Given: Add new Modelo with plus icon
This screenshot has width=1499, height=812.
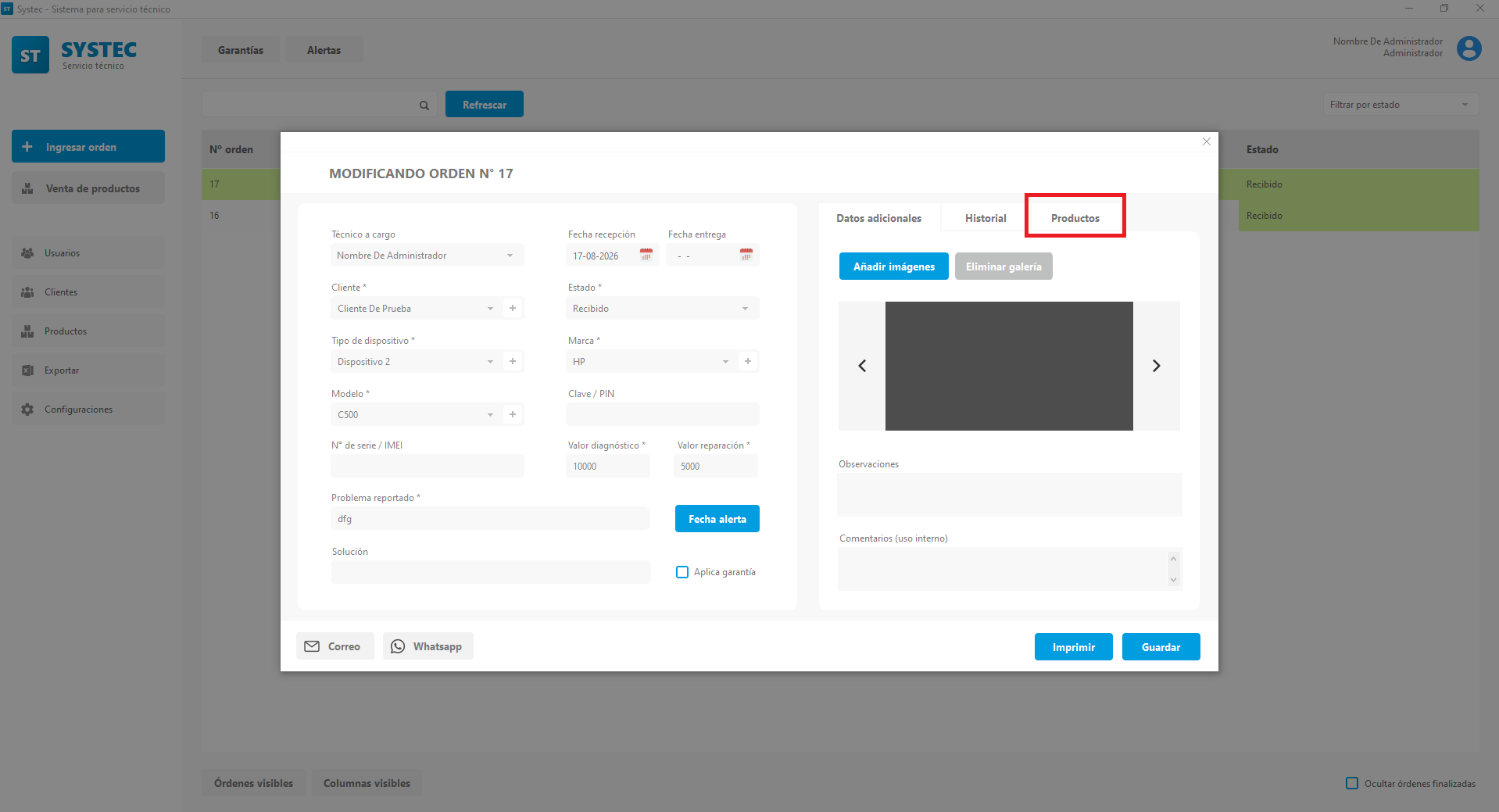Looking at the screenshot, I should (x=513, y=414).
